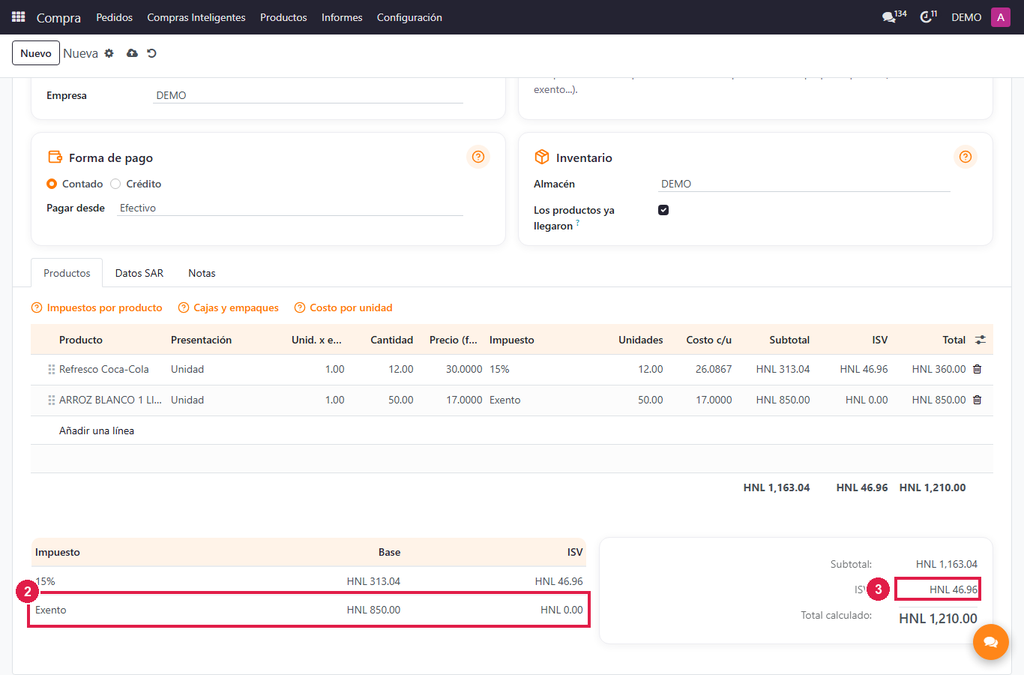Open the help icon in Forma de pago

(478, 157)
